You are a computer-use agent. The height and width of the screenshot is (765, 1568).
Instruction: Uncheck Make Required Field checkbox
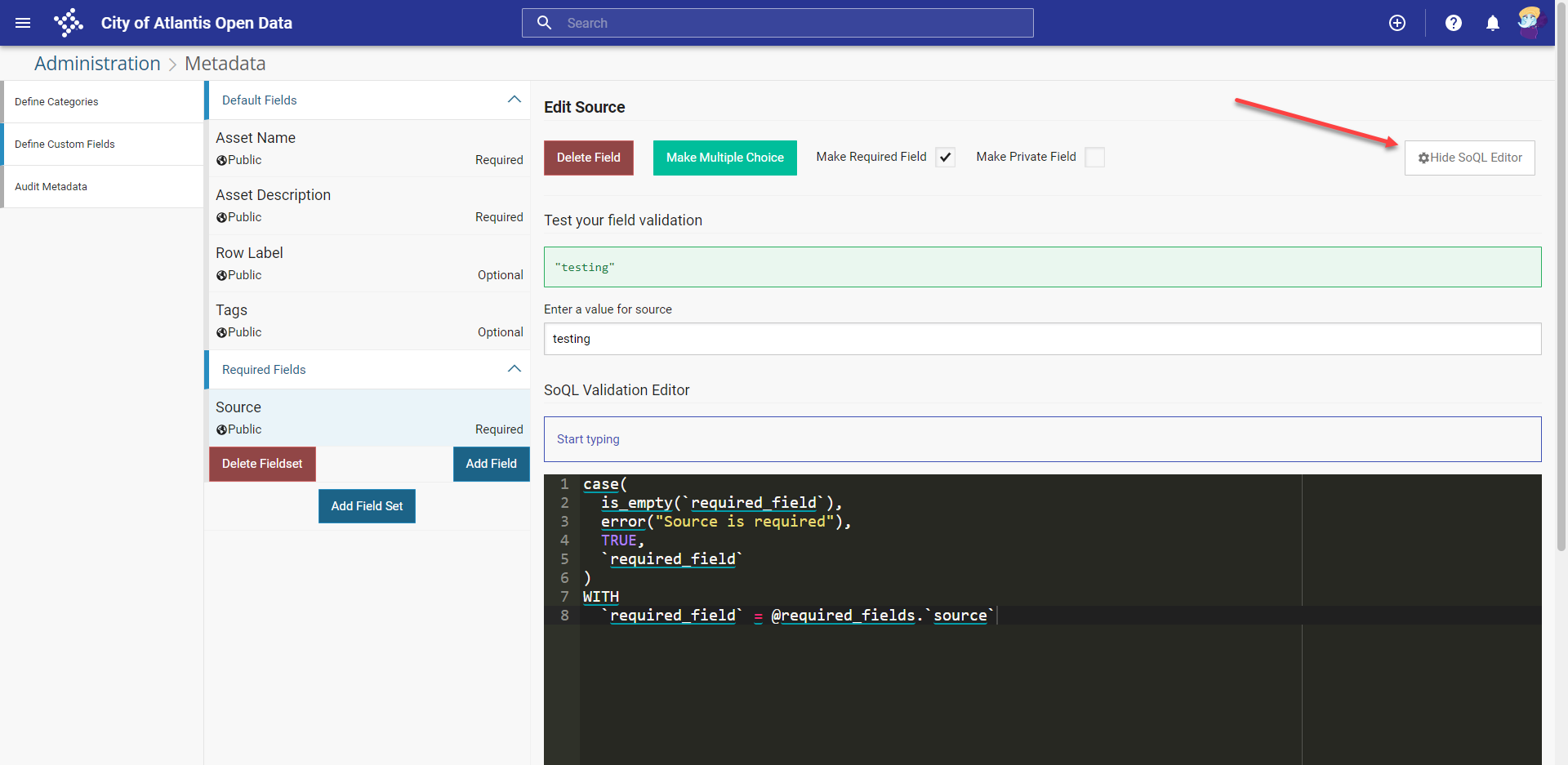945,158
